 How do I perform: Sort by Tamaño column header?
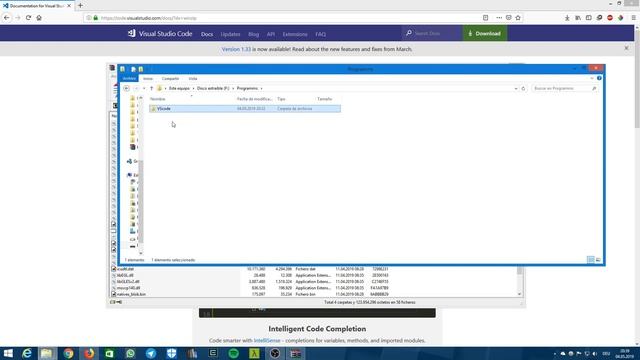point(324,99)
